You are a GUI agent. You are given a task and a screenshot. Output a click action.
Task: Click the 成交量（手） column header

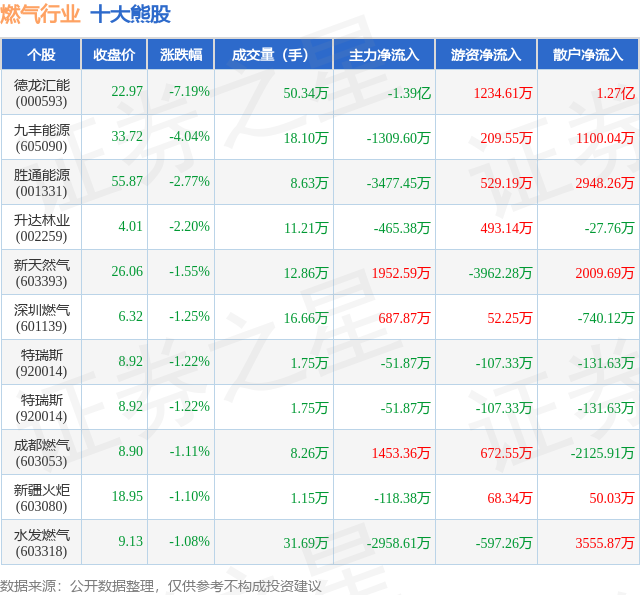pos(273,54)
